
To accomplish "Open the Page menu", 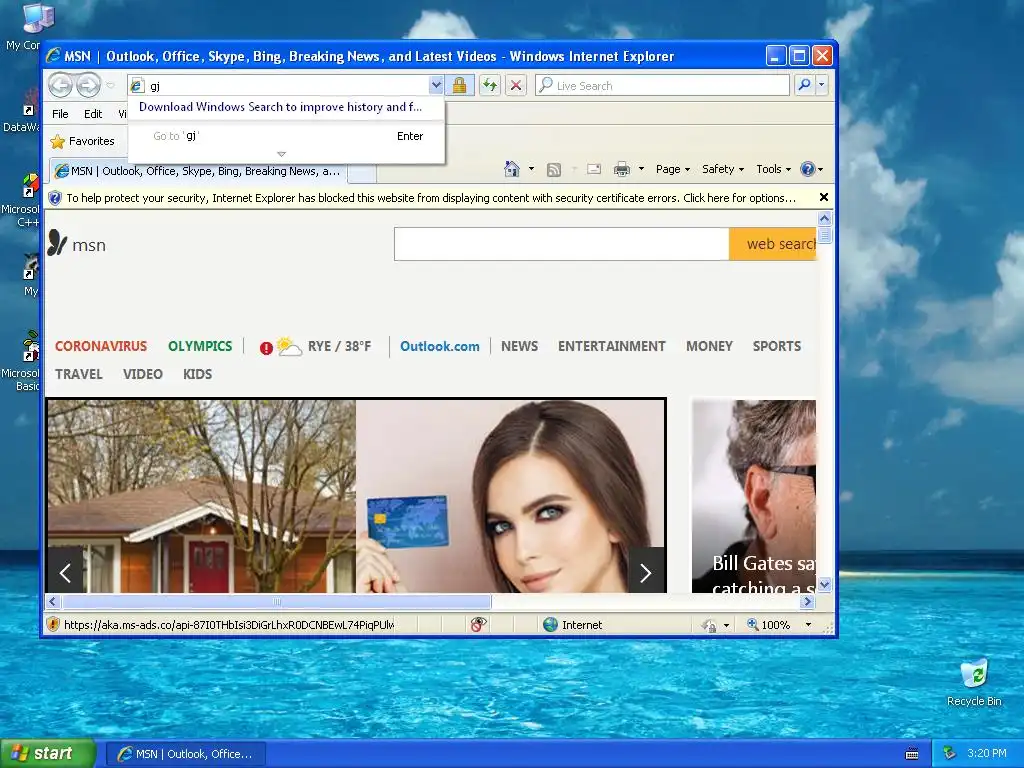I will [673, 169].
